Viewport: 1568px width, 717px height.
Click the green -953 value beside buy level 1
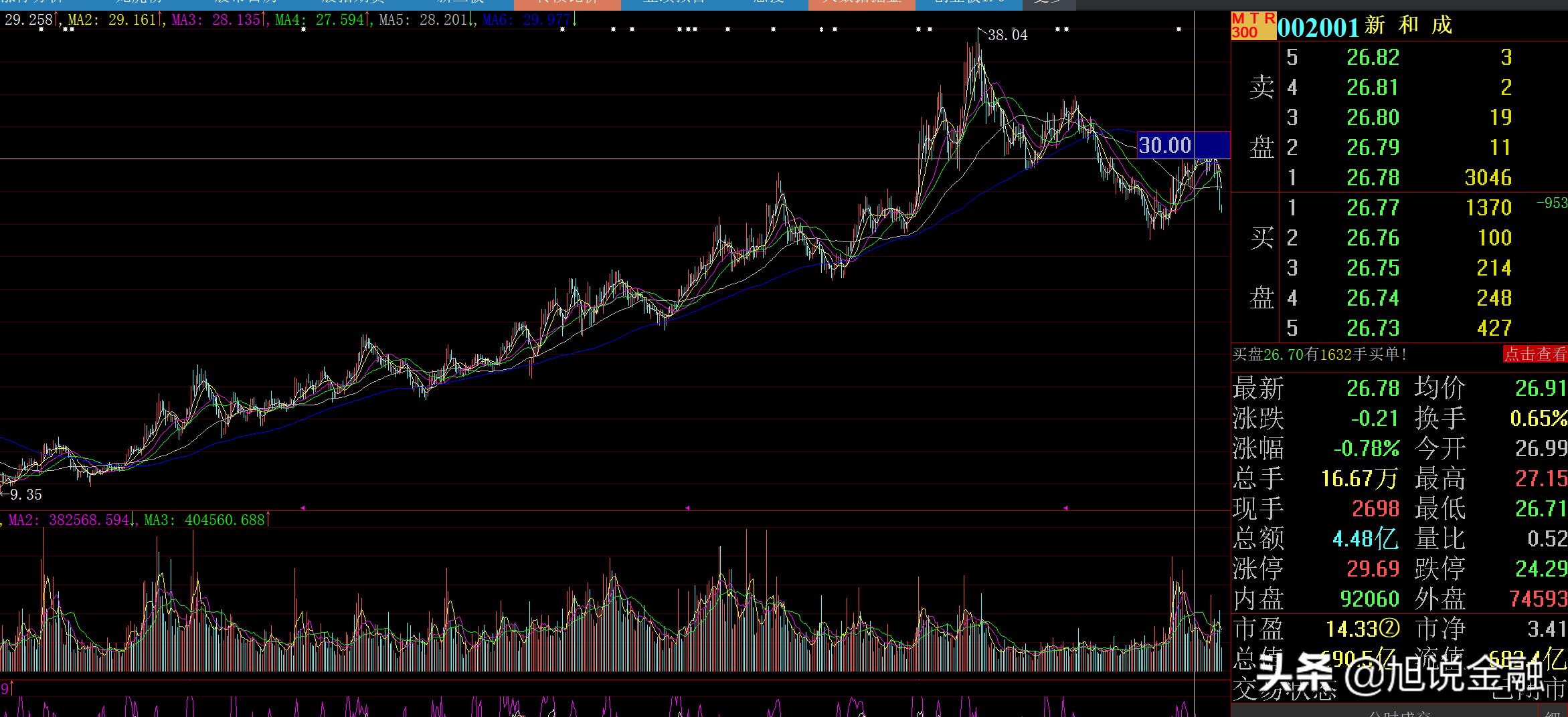pyautogui.click(x=1551, y=203)
